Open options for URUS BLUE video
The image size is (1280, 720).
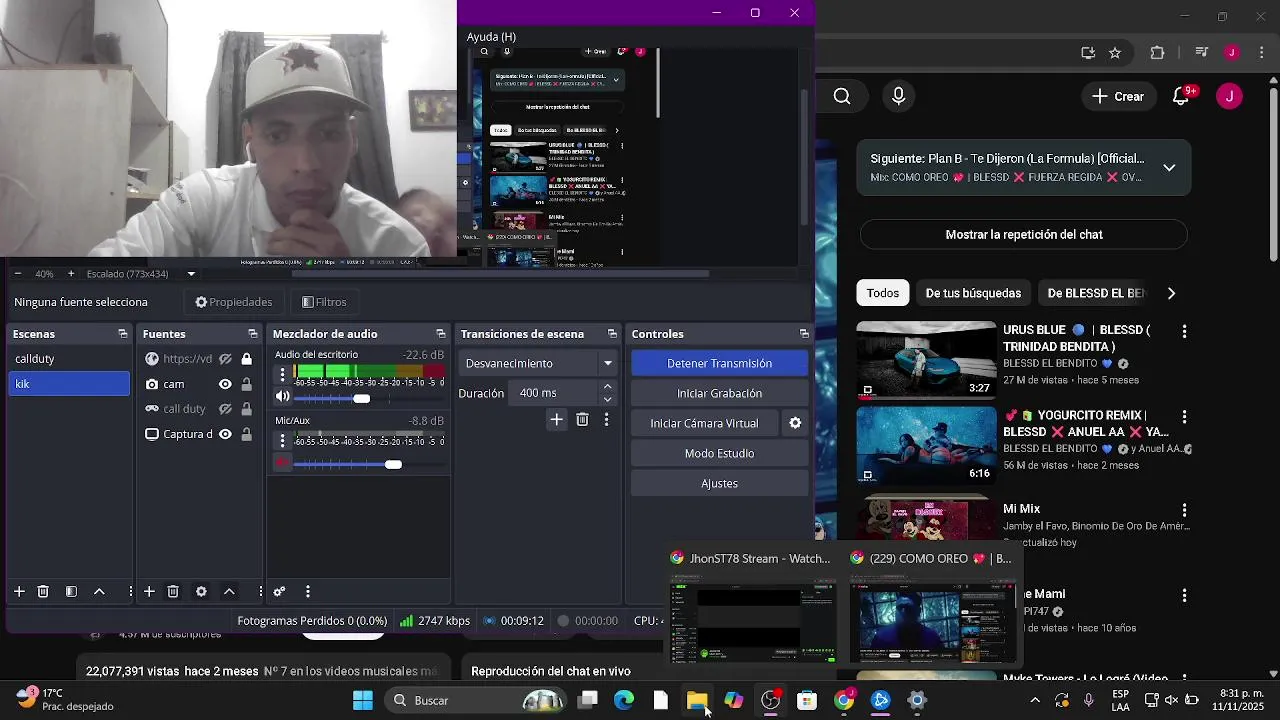(1185, 331)
